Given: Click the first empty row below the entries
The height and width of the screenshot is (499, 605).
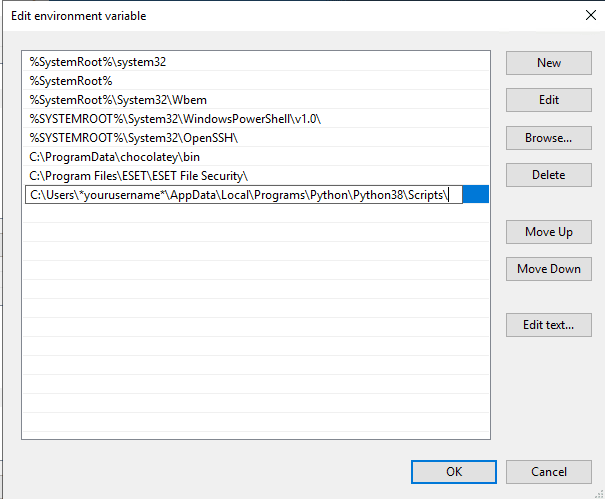Looking at the screenshot, I should click(x=256, y=214).
